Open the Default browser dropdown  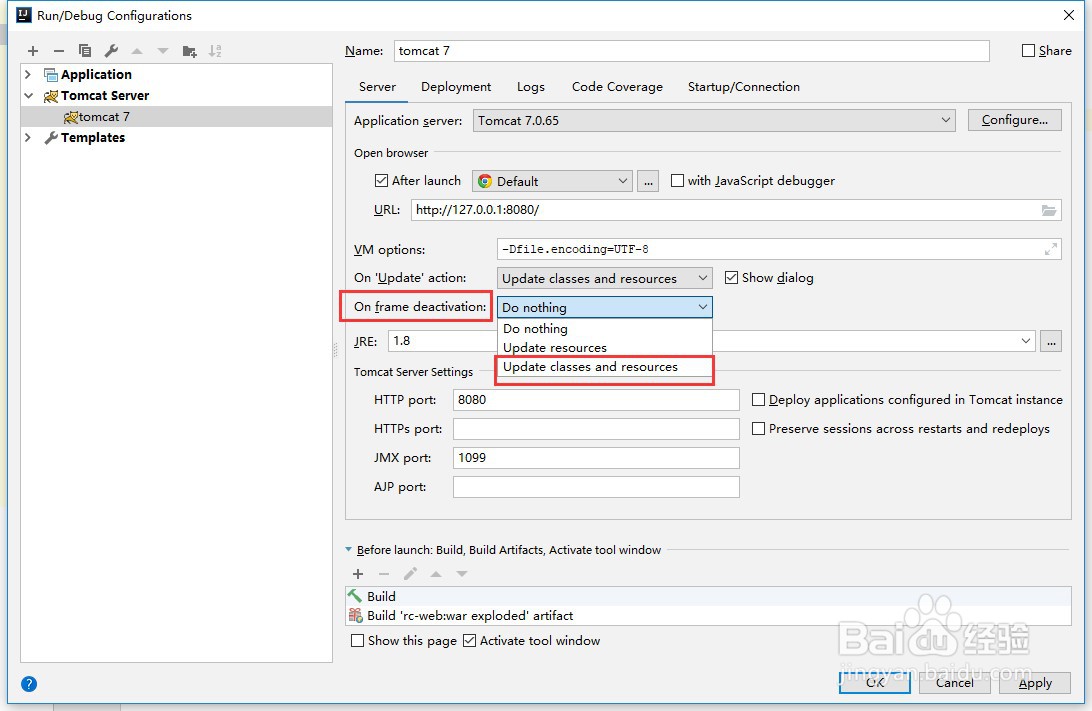552,181
